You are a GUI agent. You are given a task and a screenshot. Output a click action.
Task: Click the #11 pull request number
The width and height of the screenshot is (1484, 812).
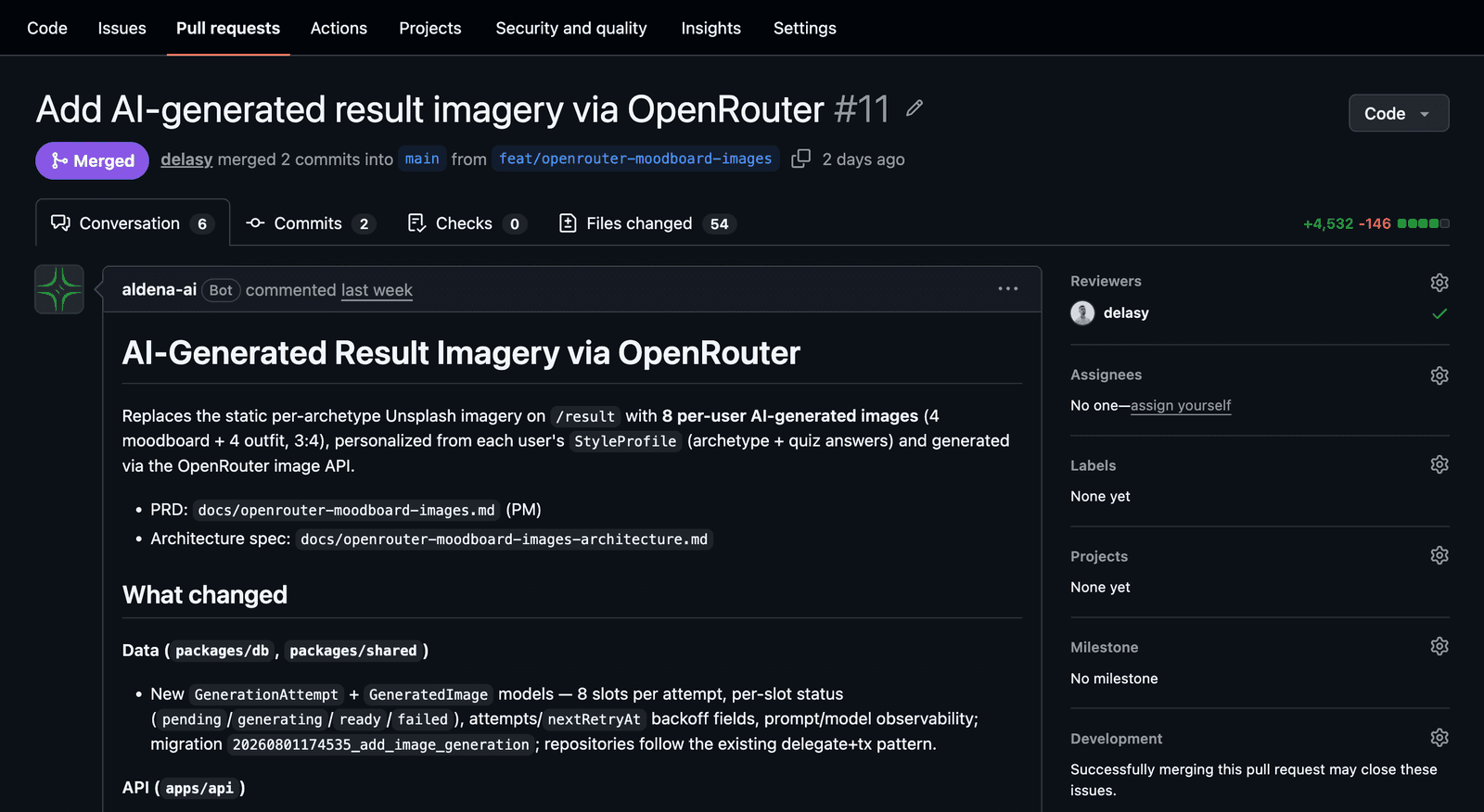(x=862, y=109)
